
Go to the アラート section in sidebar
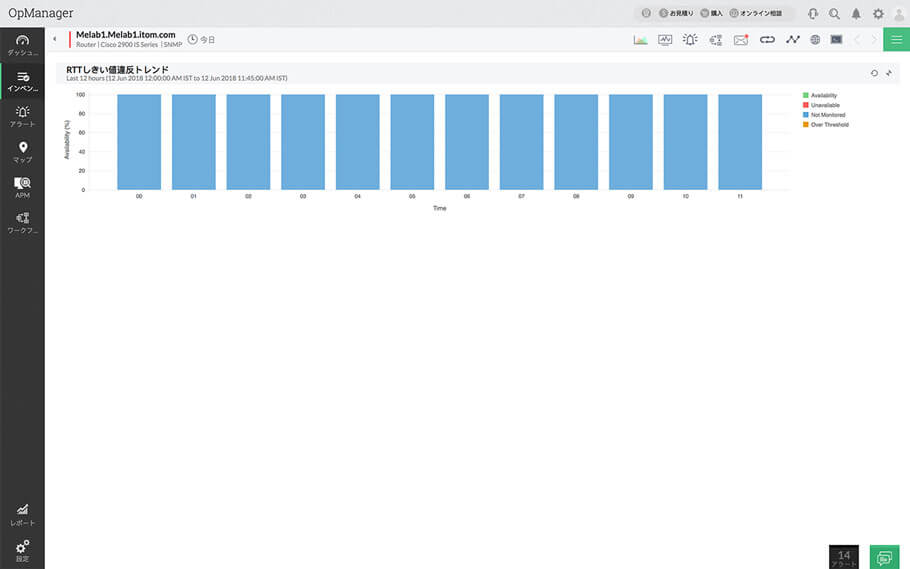[x=22, y=116]
